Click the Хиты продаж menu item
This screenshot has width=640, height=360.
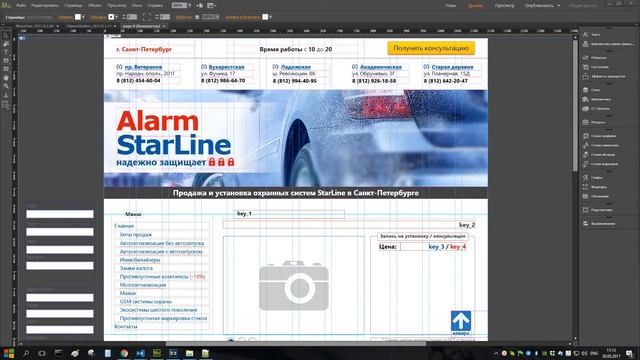click(136, 235)
